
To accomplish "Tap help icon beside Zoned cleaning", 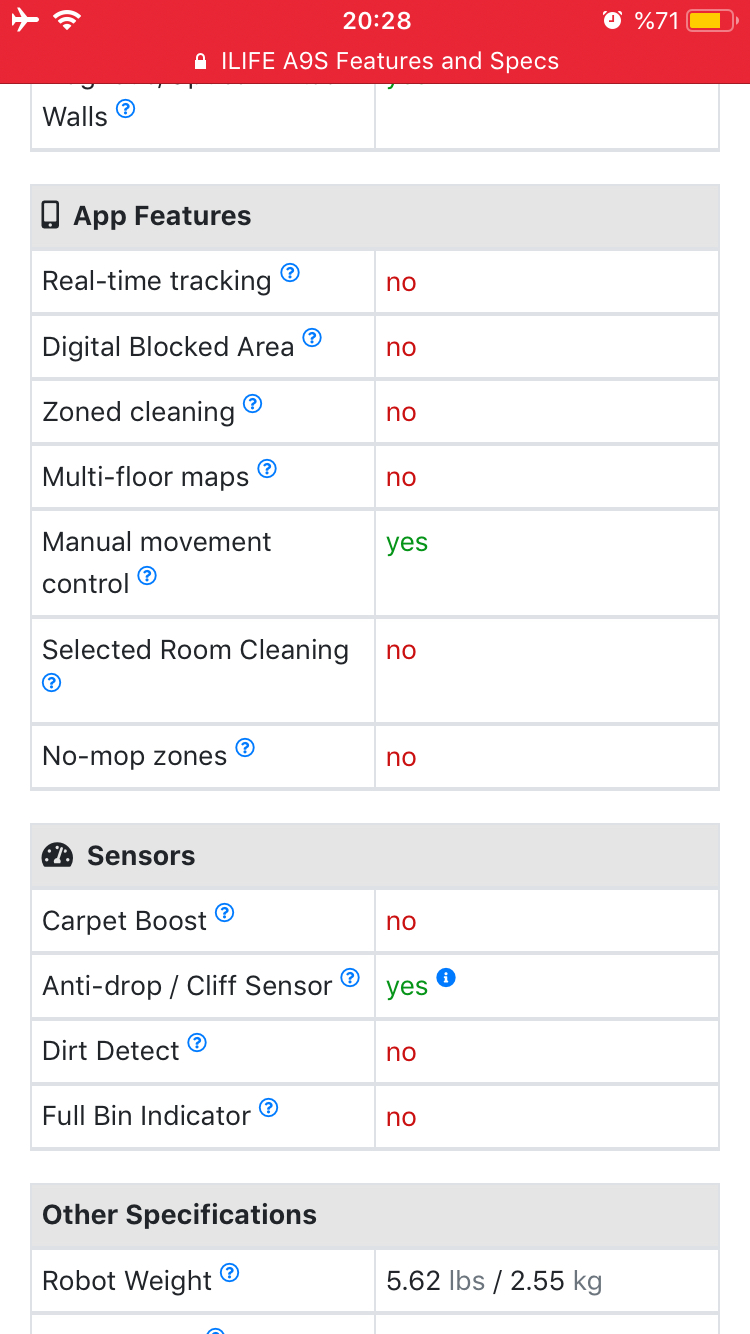I will (253, 403).
